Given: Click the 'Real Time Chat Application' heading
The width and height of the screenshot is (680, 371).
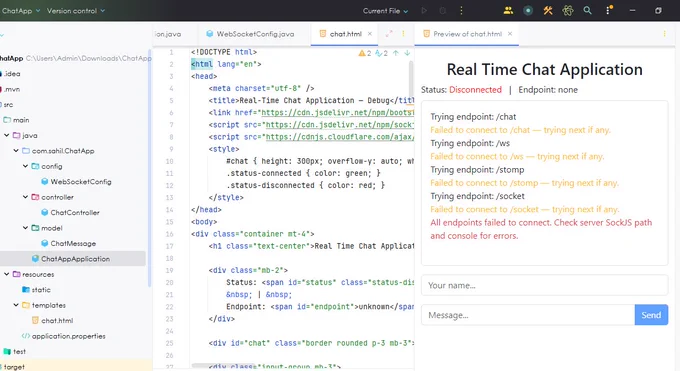Looking at the screenshot, I should [544, 69].
